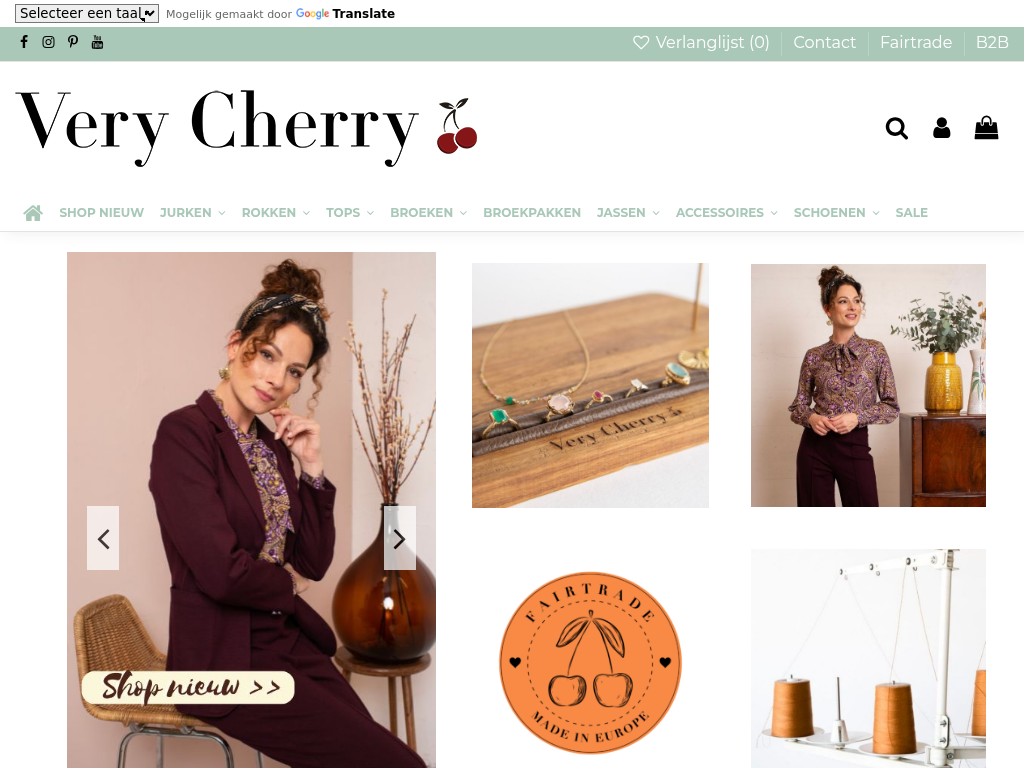
Task: Show the next slide in the carousel
Action: tap(400, 538)
